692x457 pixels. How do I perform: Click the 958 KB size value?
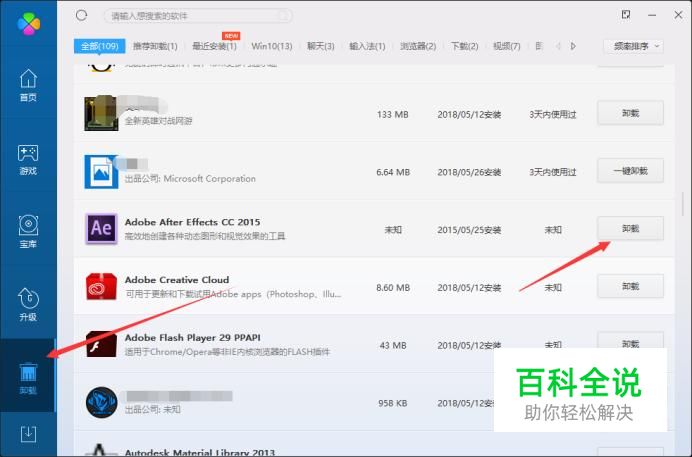(393, 403)
